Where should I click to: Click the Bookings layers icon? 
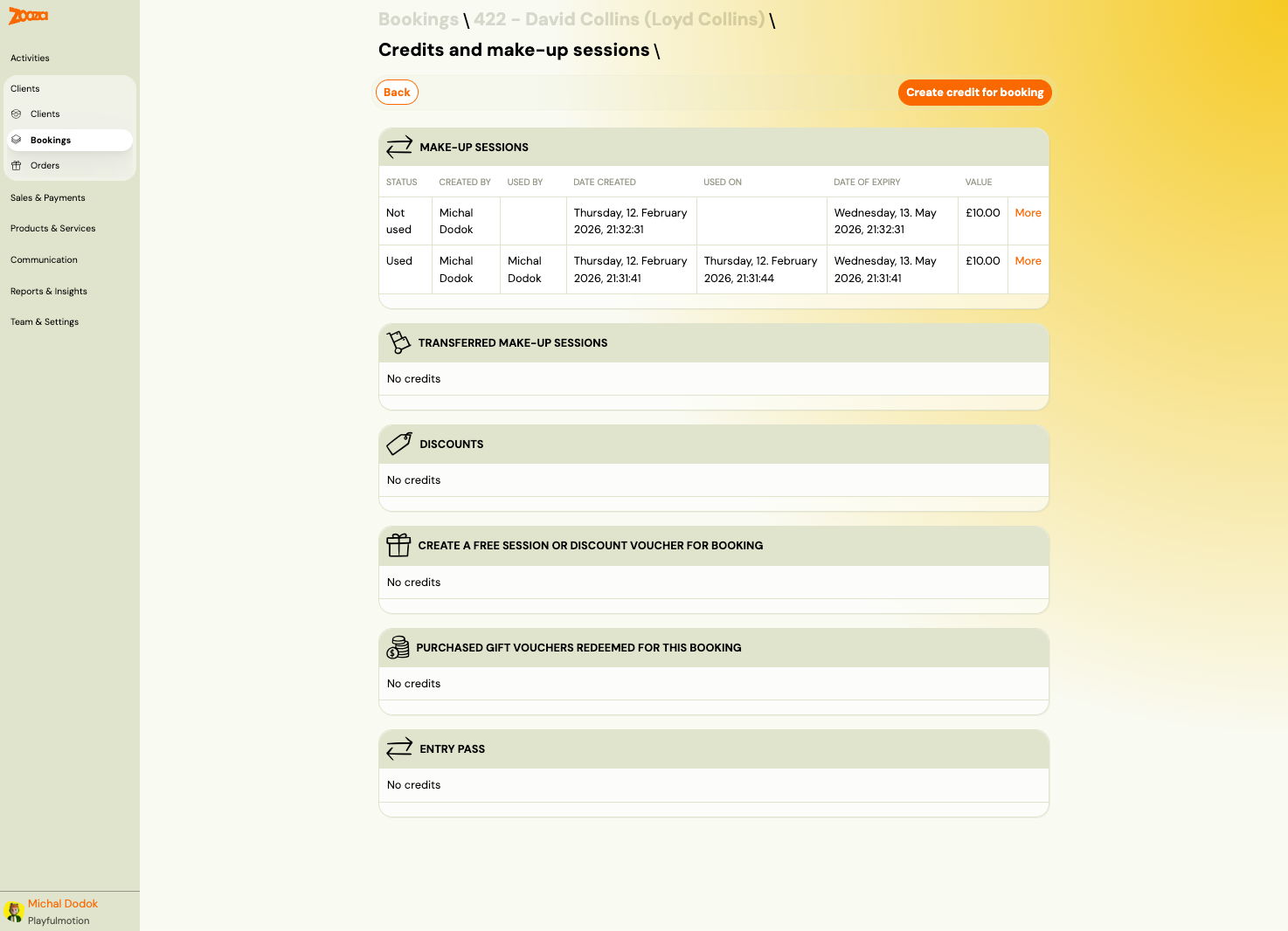(16, 140)
